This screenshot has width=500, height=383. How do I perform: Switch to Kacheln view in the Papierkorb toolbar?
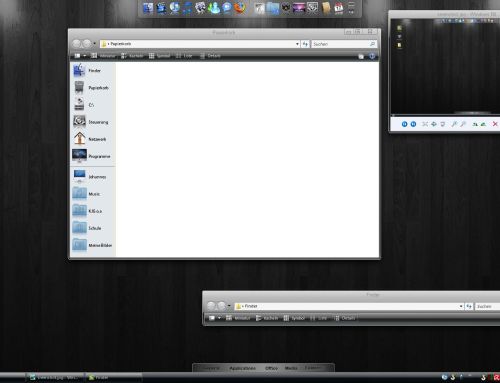pos(132,56)
